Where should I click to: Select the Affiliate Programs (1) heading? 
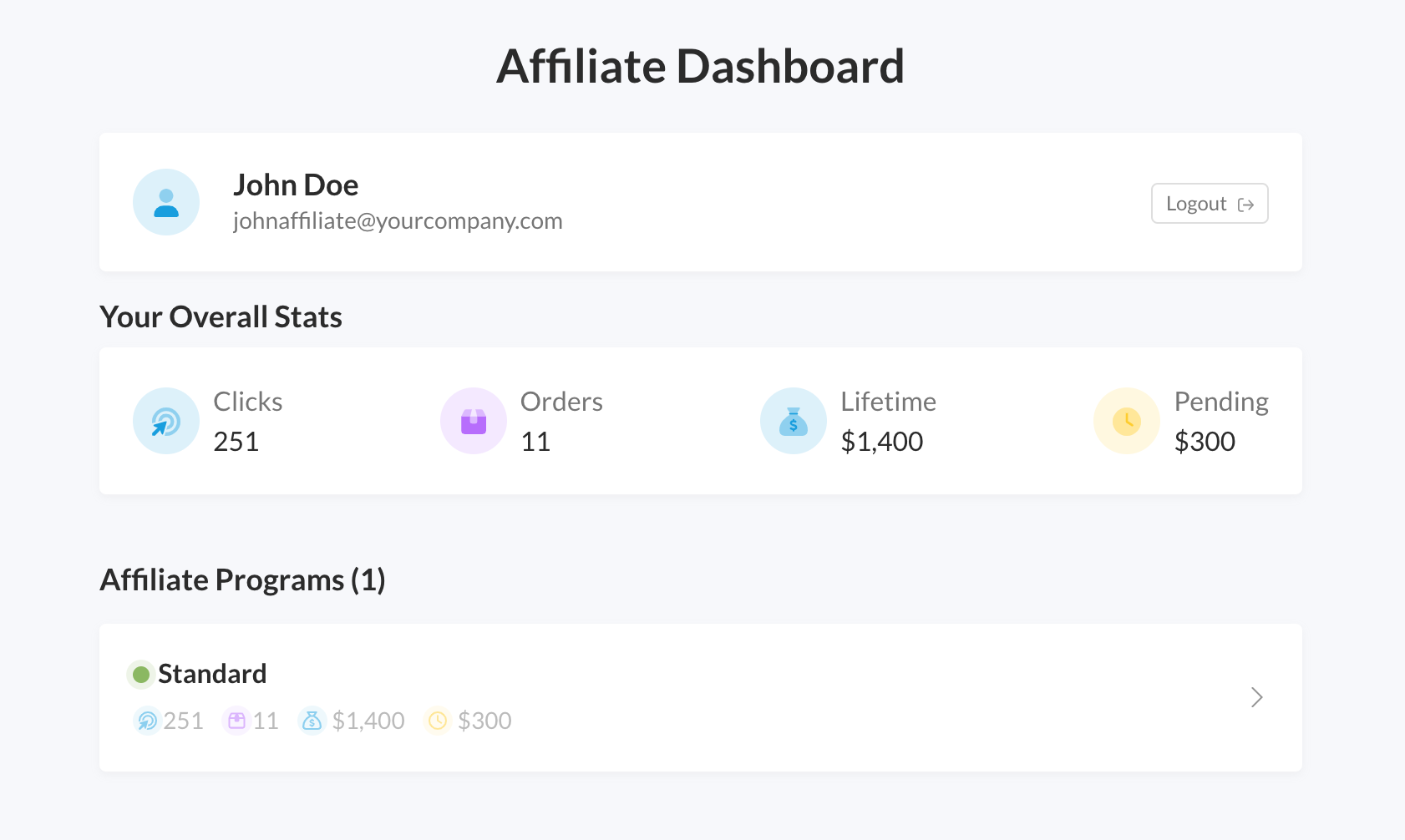click(242, 580)
